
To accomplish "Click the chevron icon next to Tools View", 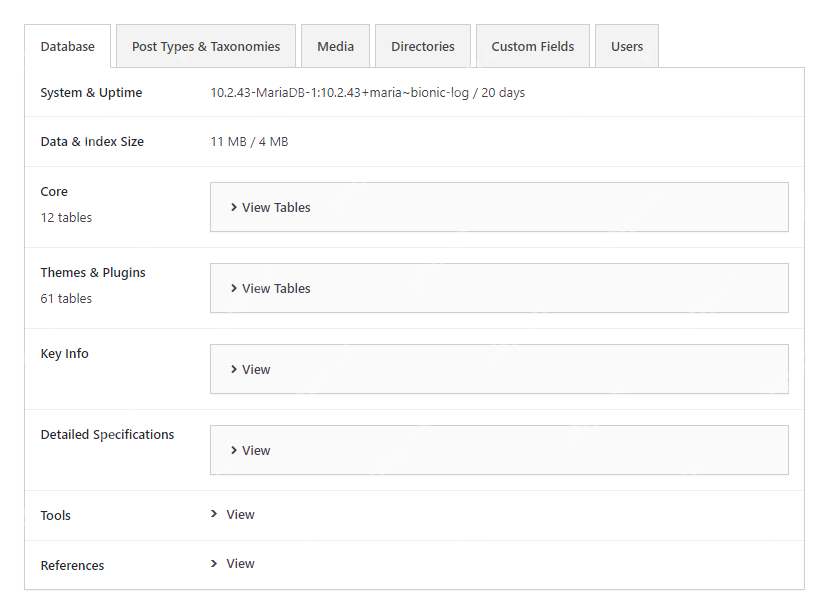I will click(x=213, y=514).
